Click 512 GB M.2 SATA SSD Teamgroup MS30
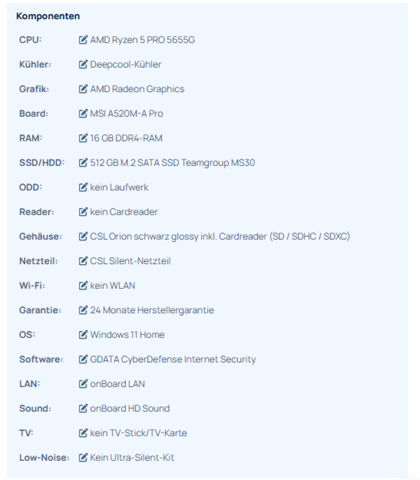This screenshot has height=480, width=420. coord(172,163)
